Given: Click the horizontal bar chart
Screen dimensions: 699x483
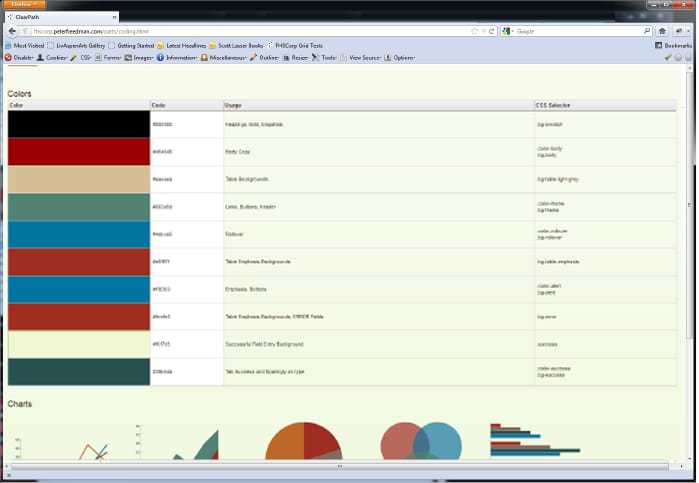Looking at the screenshot, I should (535, 440).
